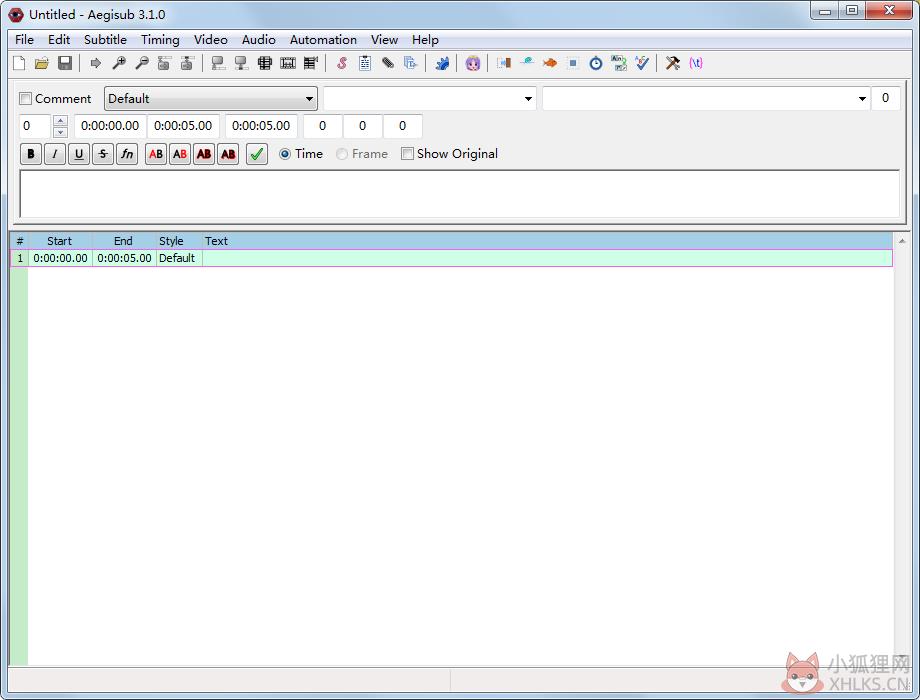Image resolution: width=920 pixels, height=700 pixels.
Task: Open the Automation menu
Action: coord(323,39)
